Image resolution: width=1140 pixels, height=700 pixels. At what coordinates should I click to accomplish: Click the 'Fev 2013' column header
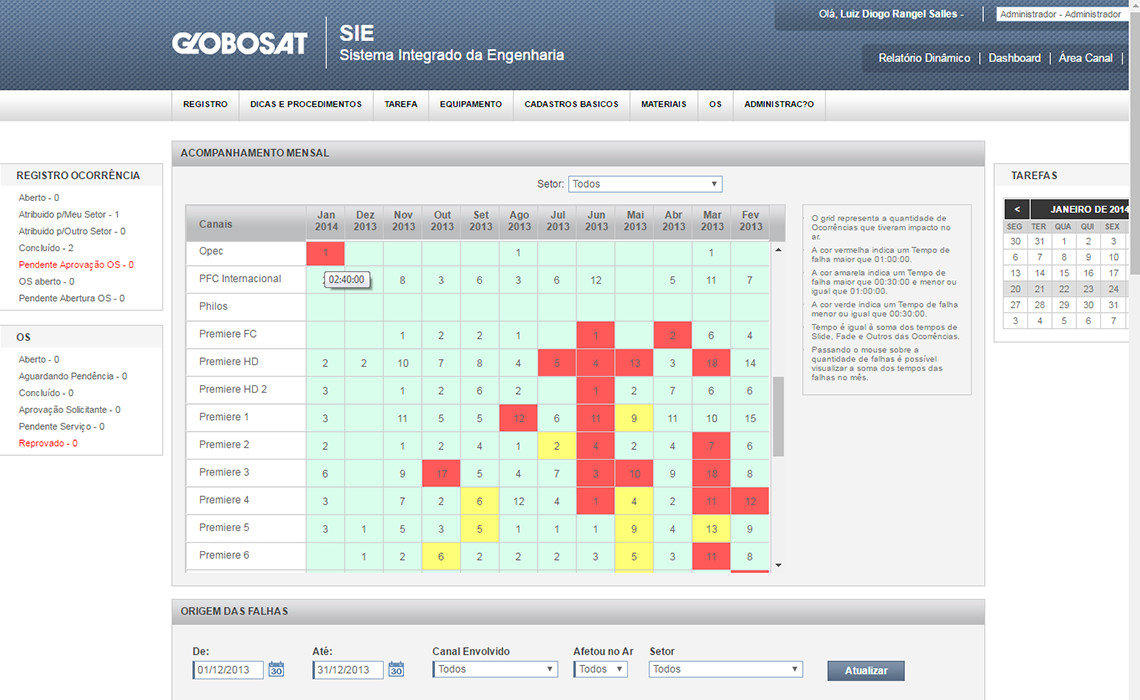[x=750, y=221]
